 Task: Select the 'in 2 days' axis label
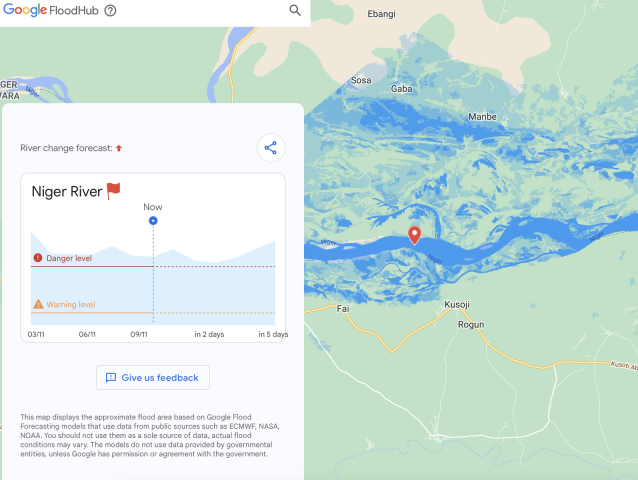209,334
